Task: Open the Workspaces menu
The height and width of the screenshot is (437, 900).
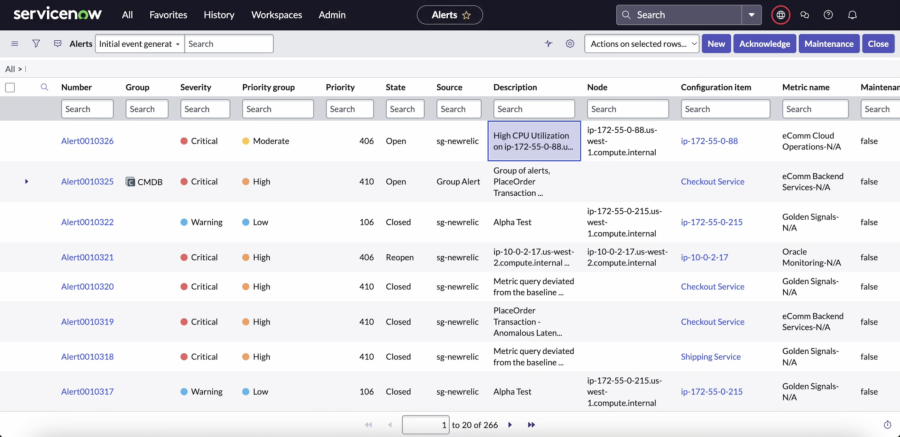Action: [x=277, y=15]
